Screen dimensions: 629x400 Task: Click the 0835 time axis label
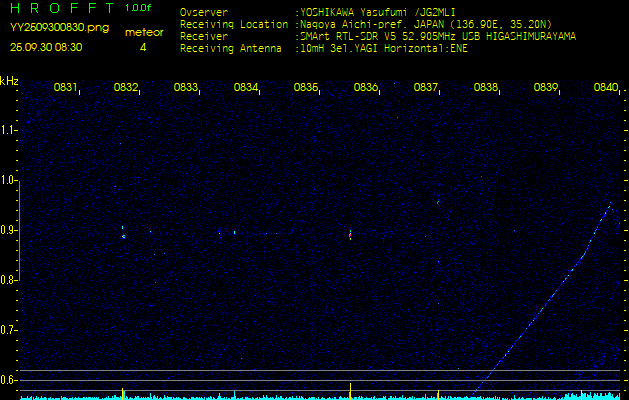pos(305,87)
